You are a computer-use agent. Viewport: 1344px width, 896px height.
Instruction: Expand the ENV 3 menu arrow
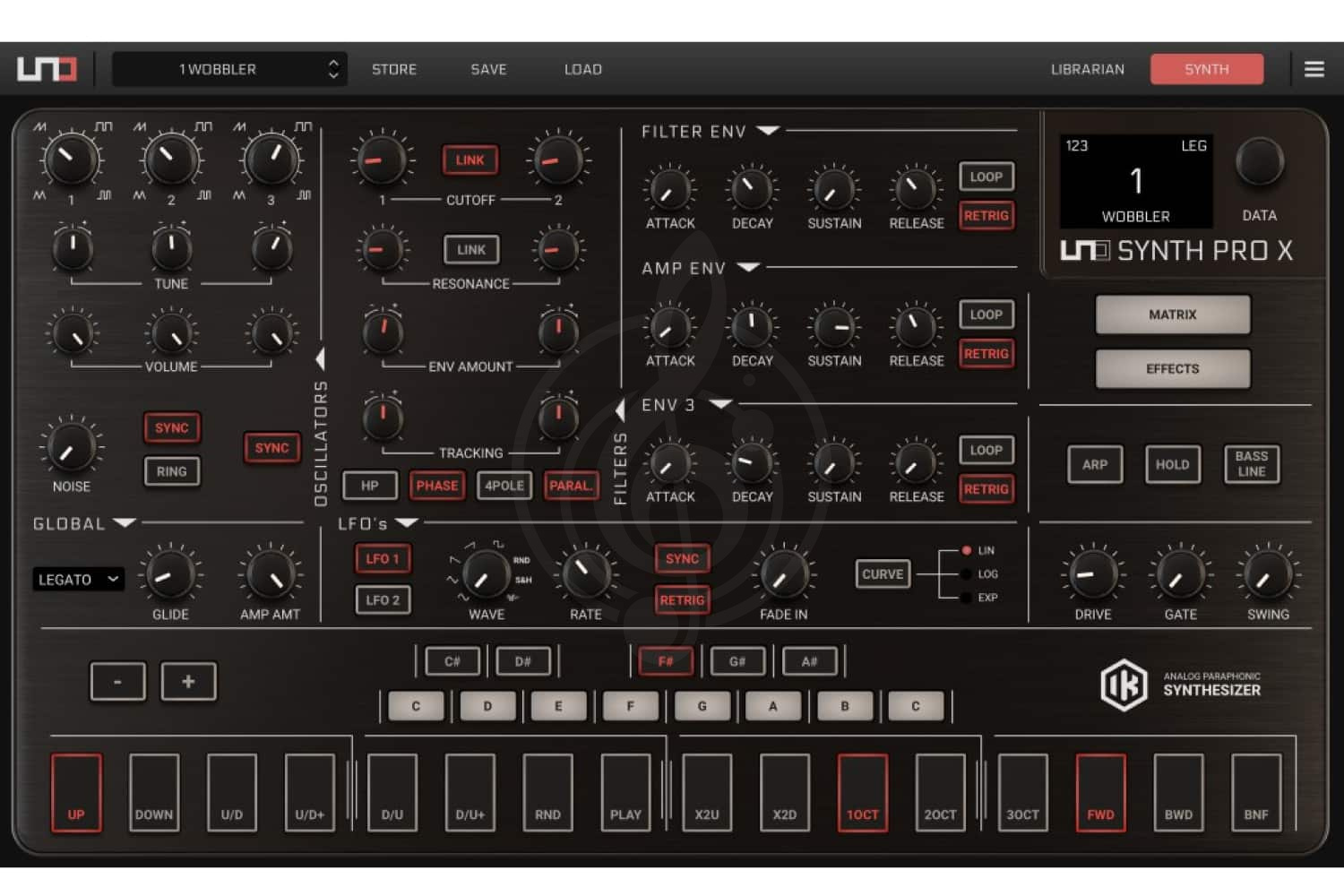[x=721, y=404]
